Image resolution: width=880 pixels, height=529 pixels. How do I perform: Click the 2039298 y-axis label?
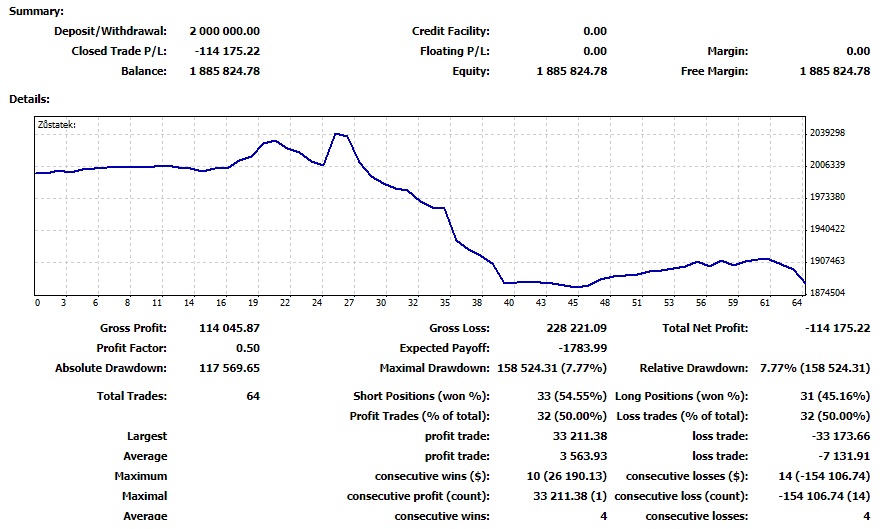click(826, 133)
